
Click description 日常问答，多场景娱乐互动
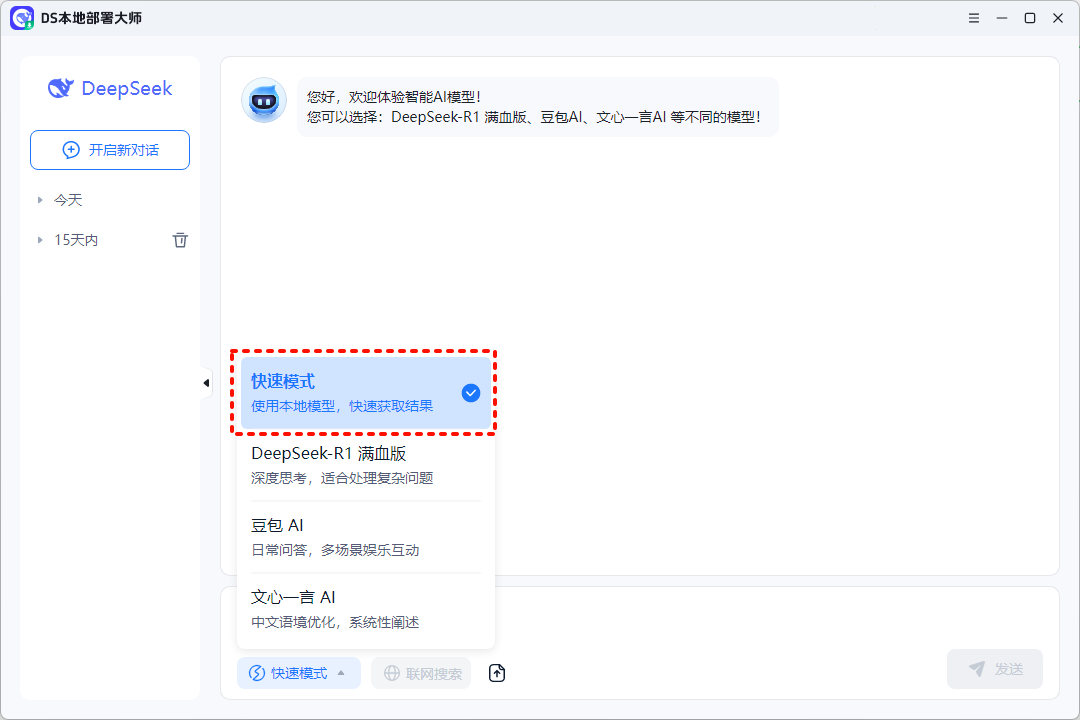(335, 550)
